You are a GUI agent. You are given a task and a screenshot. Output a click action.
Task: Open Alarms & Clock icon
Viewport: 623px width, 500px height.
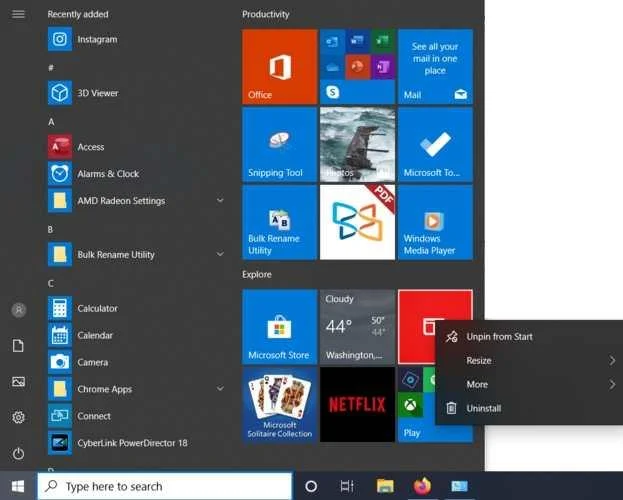pyautogui.click(x=60, y=173)
